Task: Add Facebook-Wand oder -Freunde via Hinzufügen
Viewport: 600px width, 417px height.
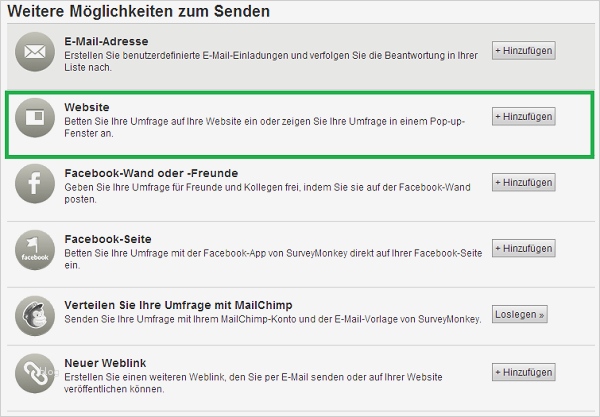Action: pos(523,183)
